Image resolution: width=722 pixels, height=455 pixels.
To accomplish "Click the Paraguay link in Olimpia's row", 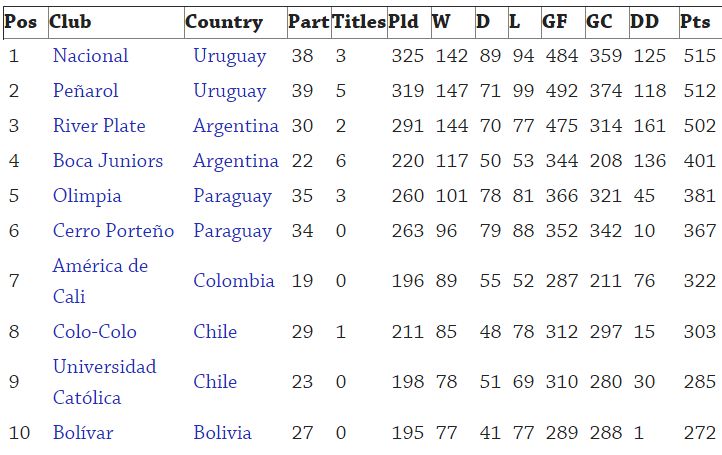I will [233, 196].
